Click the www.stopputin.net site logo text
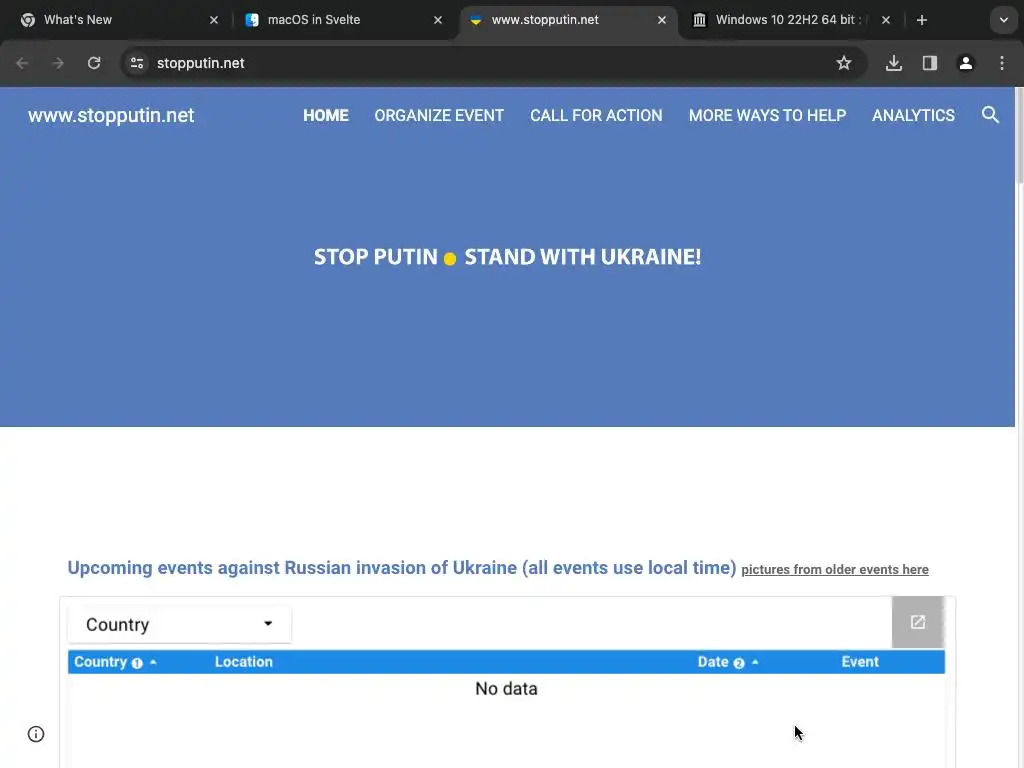This screenshot has height=768, width=1024. [111, 116]
